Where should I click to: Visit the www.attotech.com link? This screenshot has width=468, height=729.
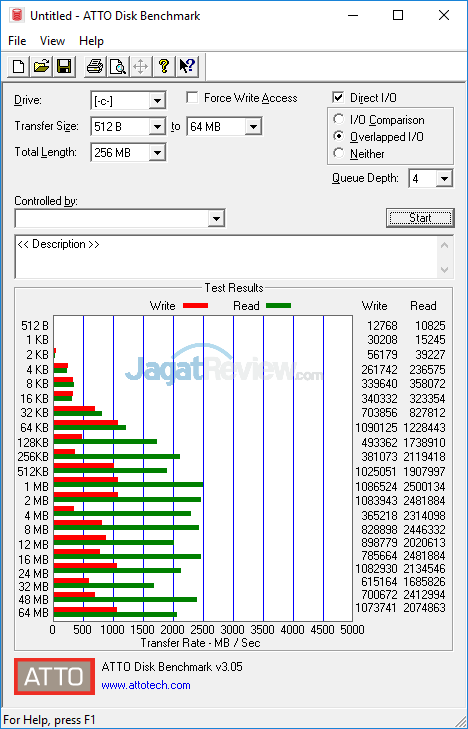point(146,685)
